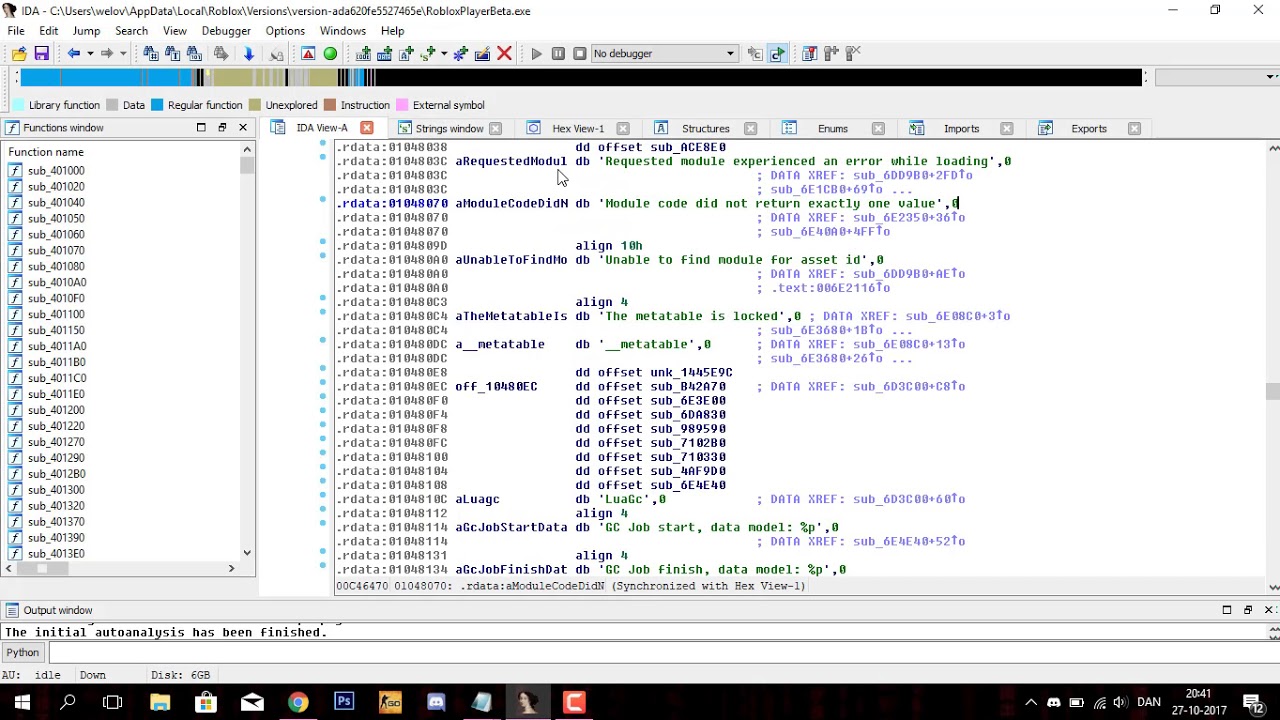The image size is (1280, 720).
Task: Open the back arrow history dropdown
Action: [x=89, y=54]
